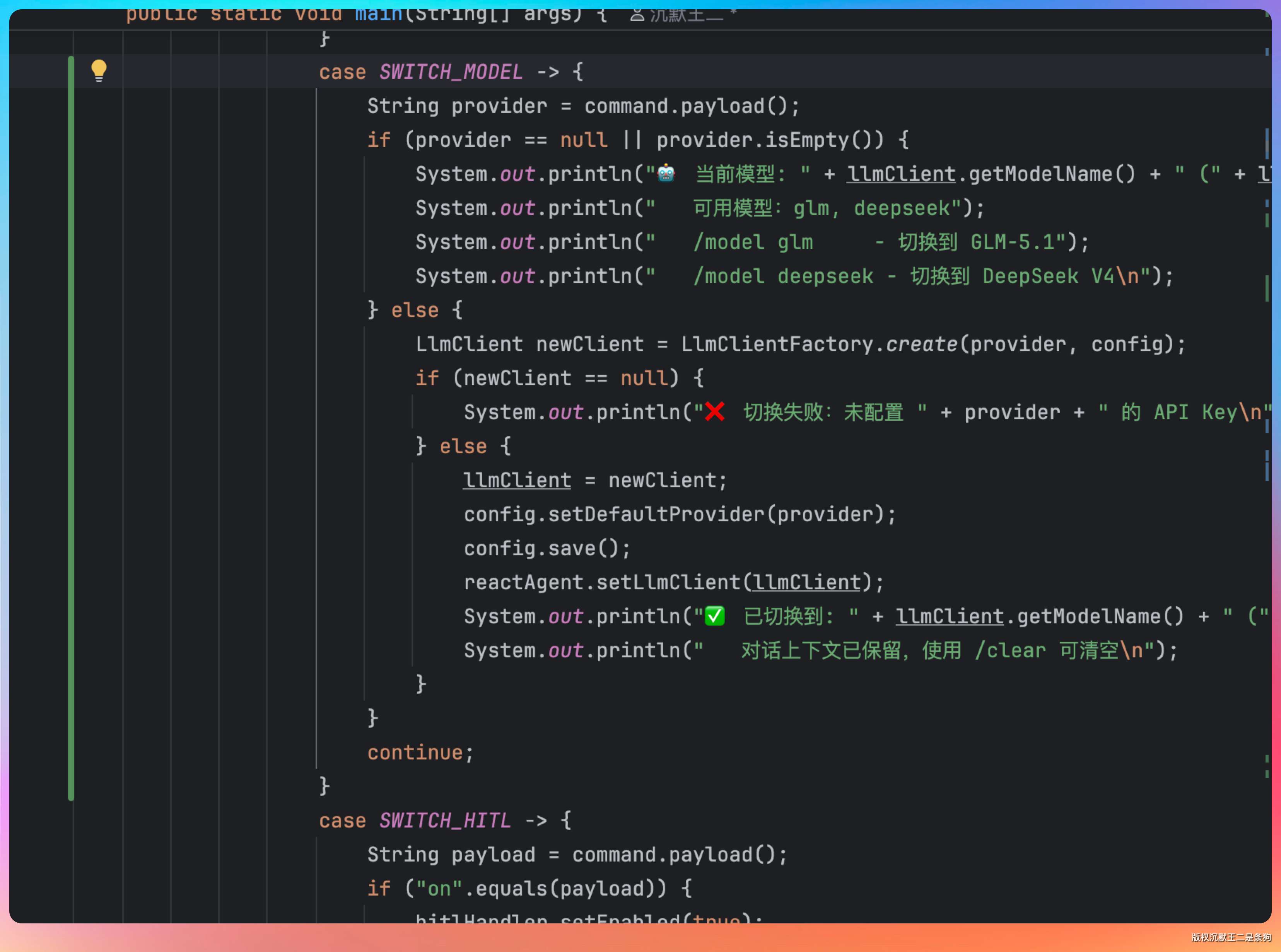
Task: Click the SWITCH_HITL case constant
Action: pyautogui.click(x=444, y=820)
